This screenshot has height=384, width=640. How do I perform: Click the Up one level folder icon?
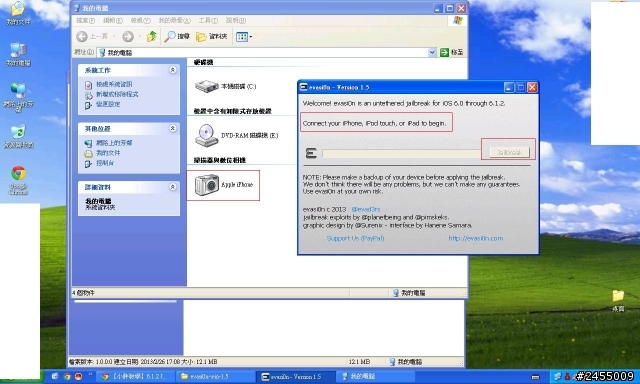[151, 37]
